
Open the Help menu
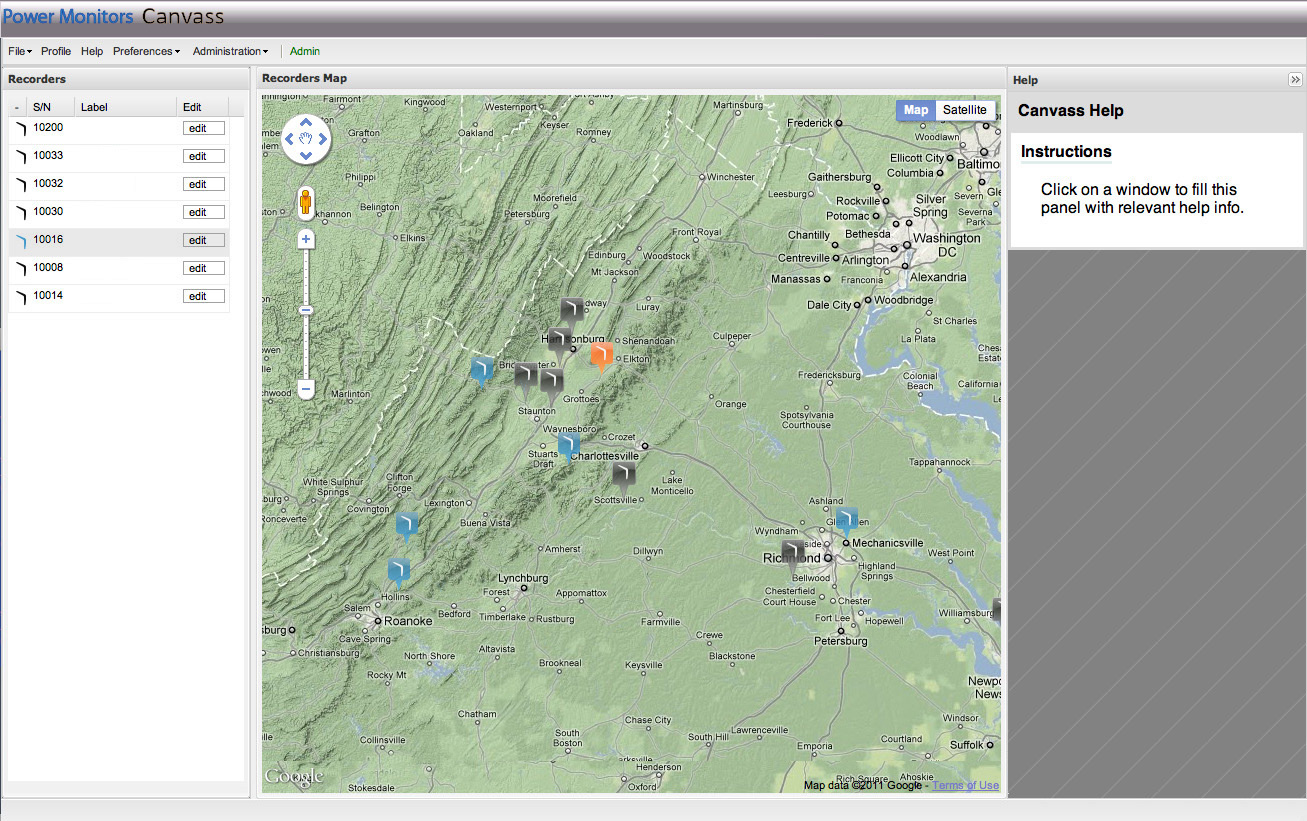coord(92,51)
